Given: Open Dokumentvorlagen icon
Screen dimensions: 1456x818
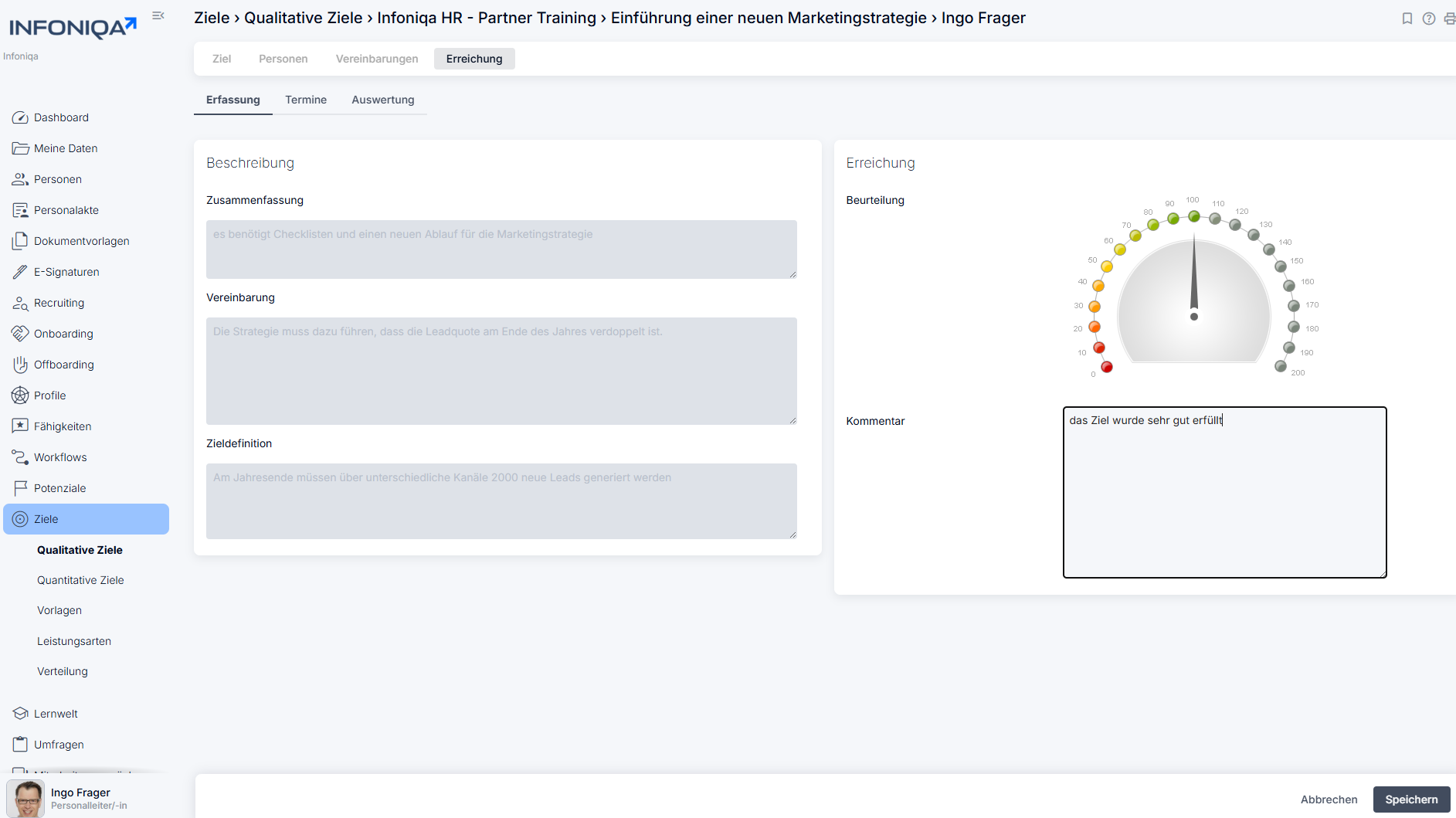Looking at the screenshot, I should 20,241.
